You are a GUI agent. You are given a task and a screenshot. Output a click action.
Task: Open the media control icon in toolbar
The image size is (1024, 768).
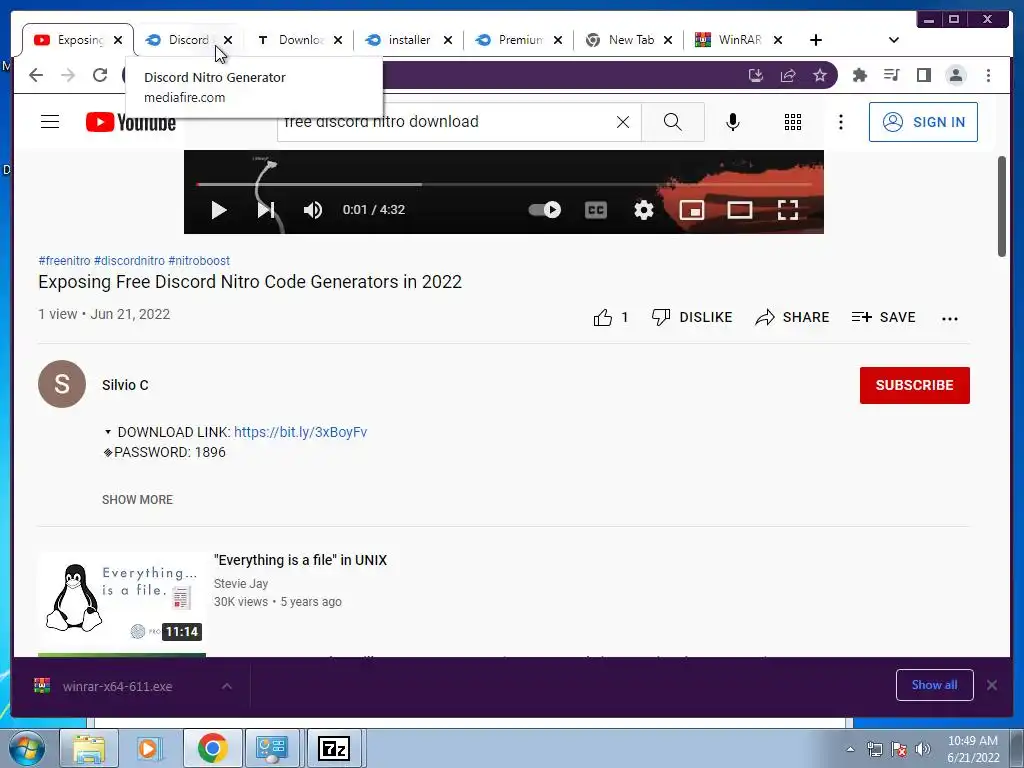click(891, 76)
